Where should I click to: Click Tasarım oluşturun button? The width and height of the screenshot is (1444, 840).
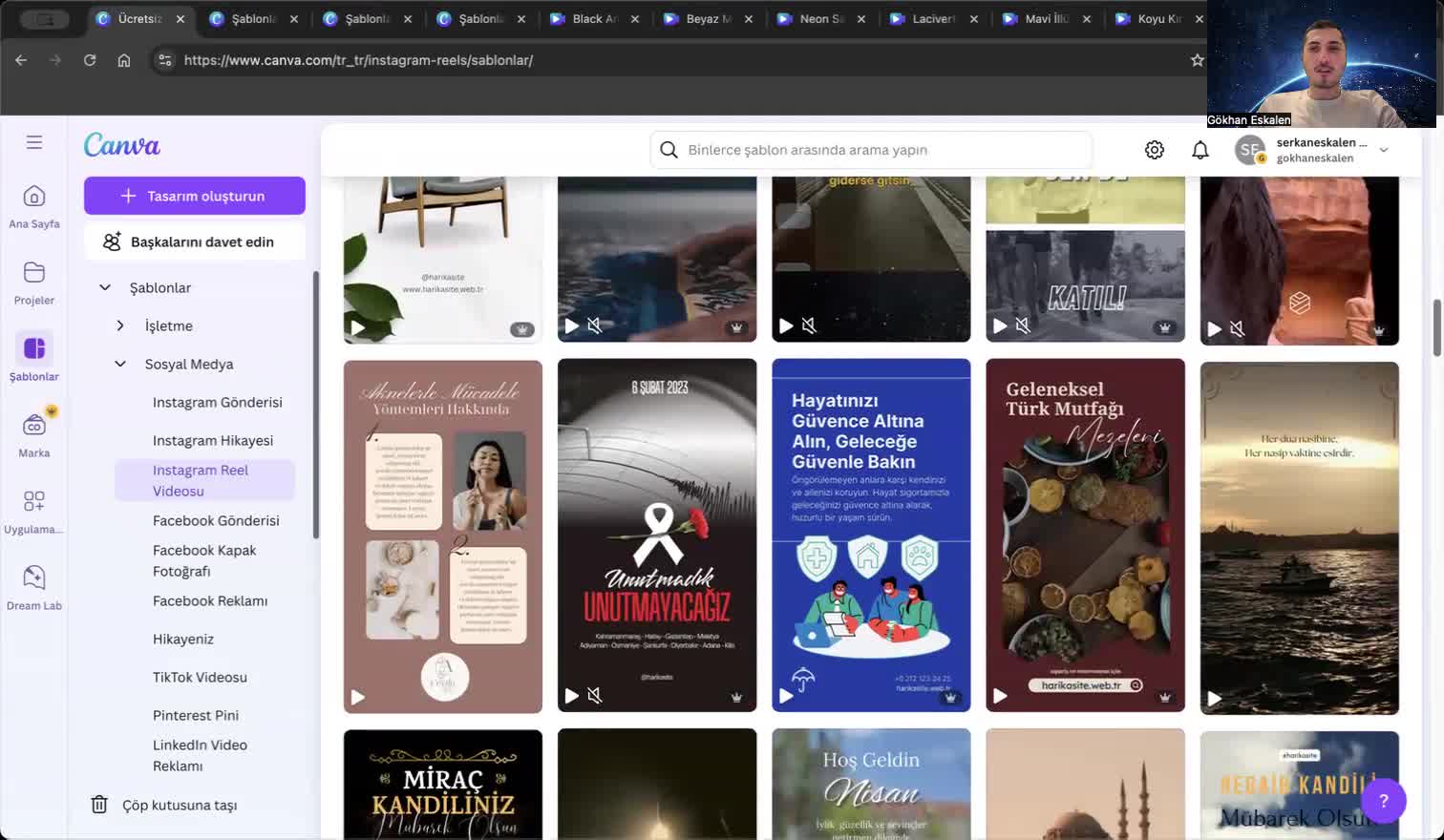click(x=195, y=196)
